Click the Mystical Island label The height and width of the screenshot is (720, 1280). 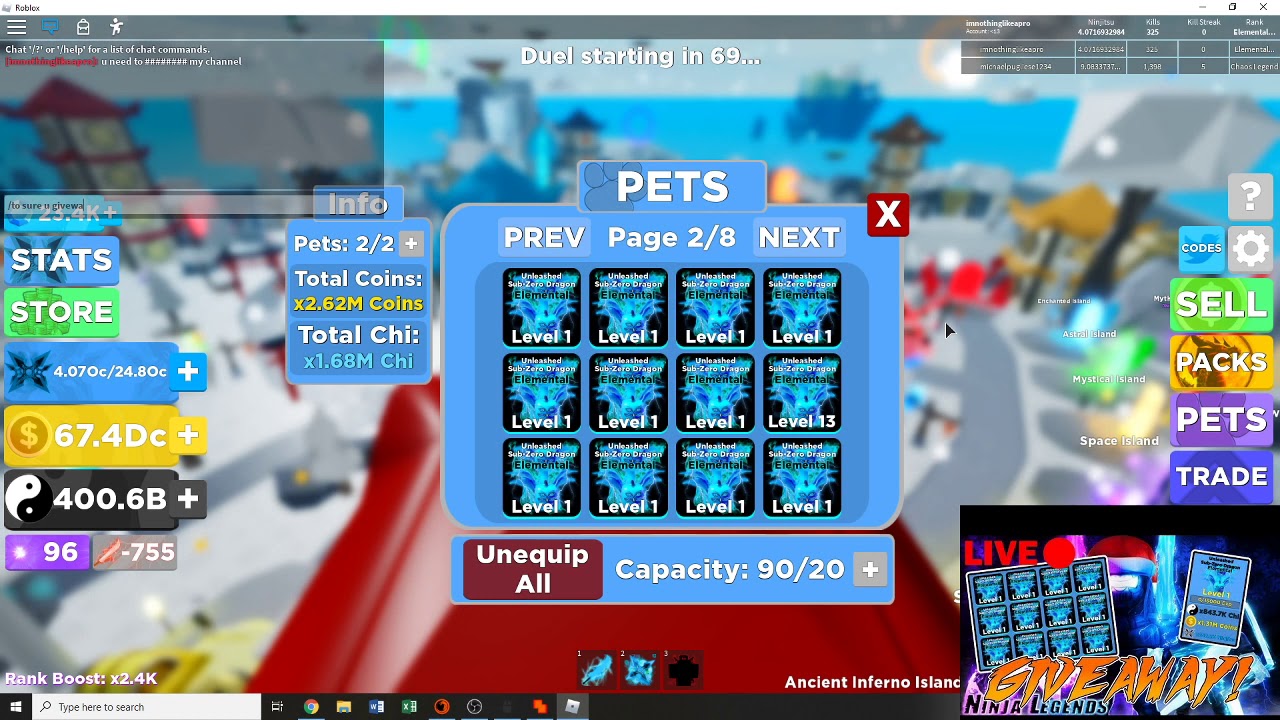coord(1109,379)
